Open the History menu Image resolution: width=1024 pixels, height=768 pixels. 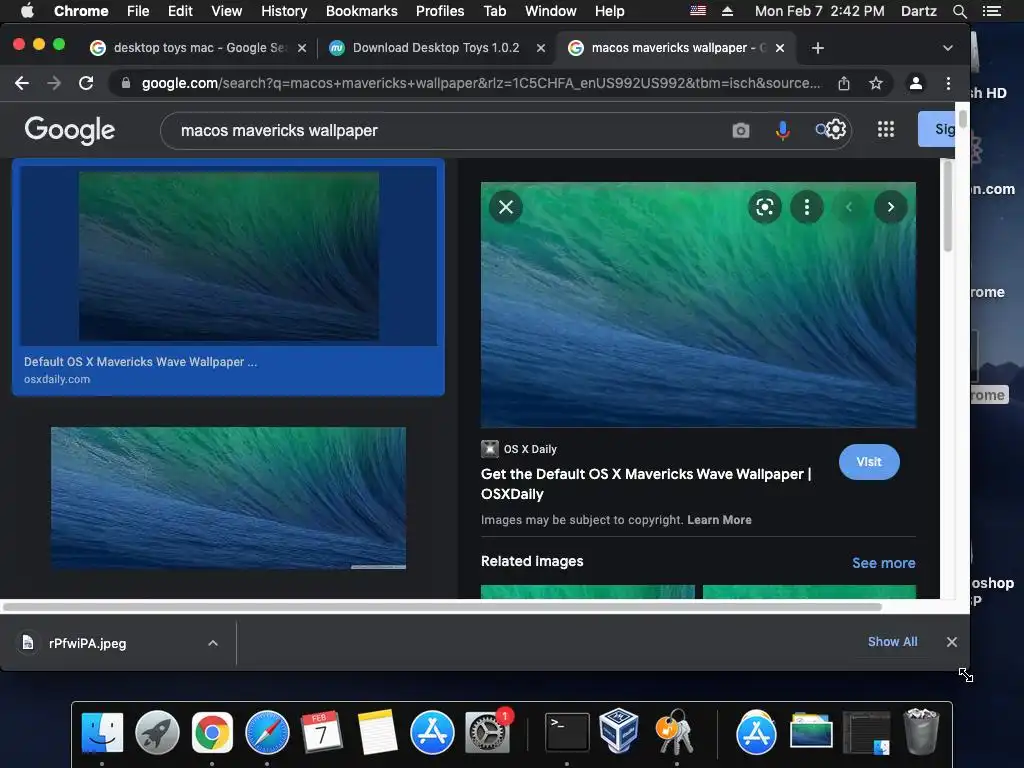[283, 11]
